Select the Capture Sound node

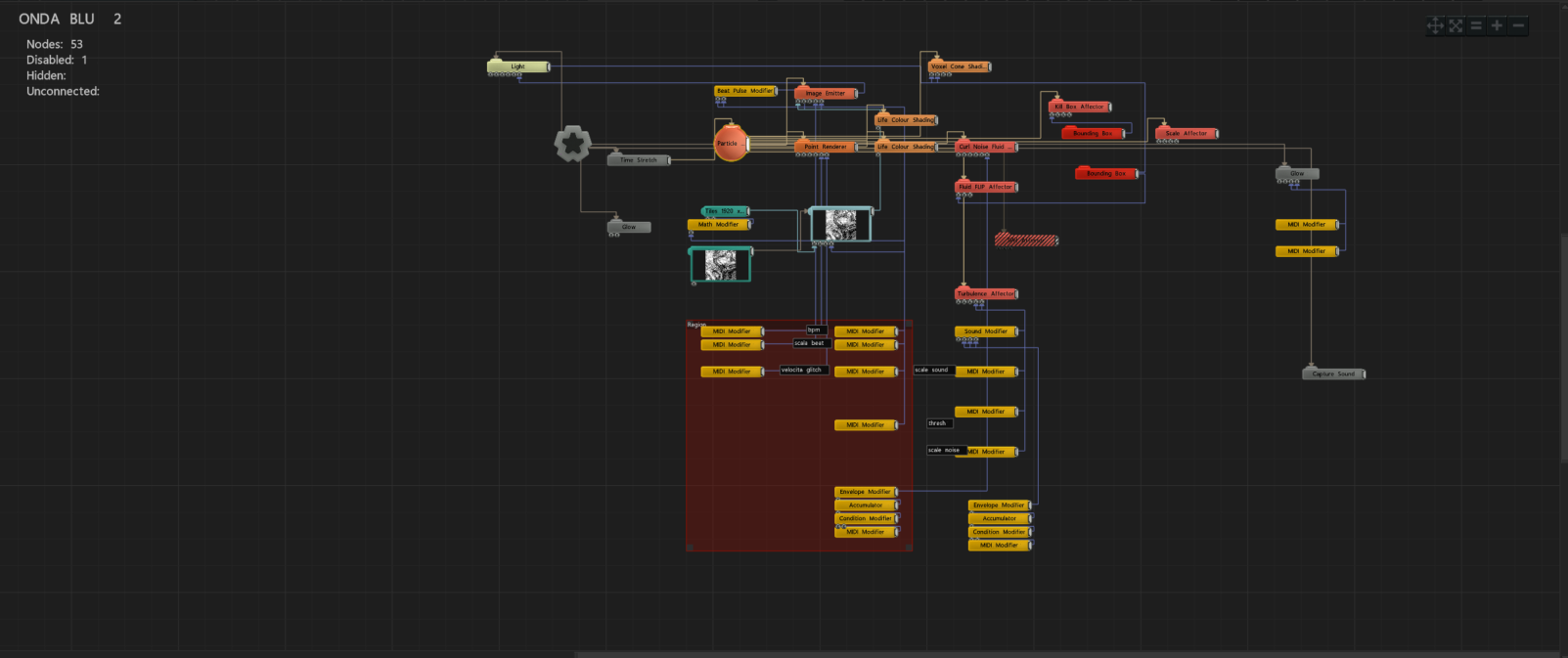click(1332, 374)
